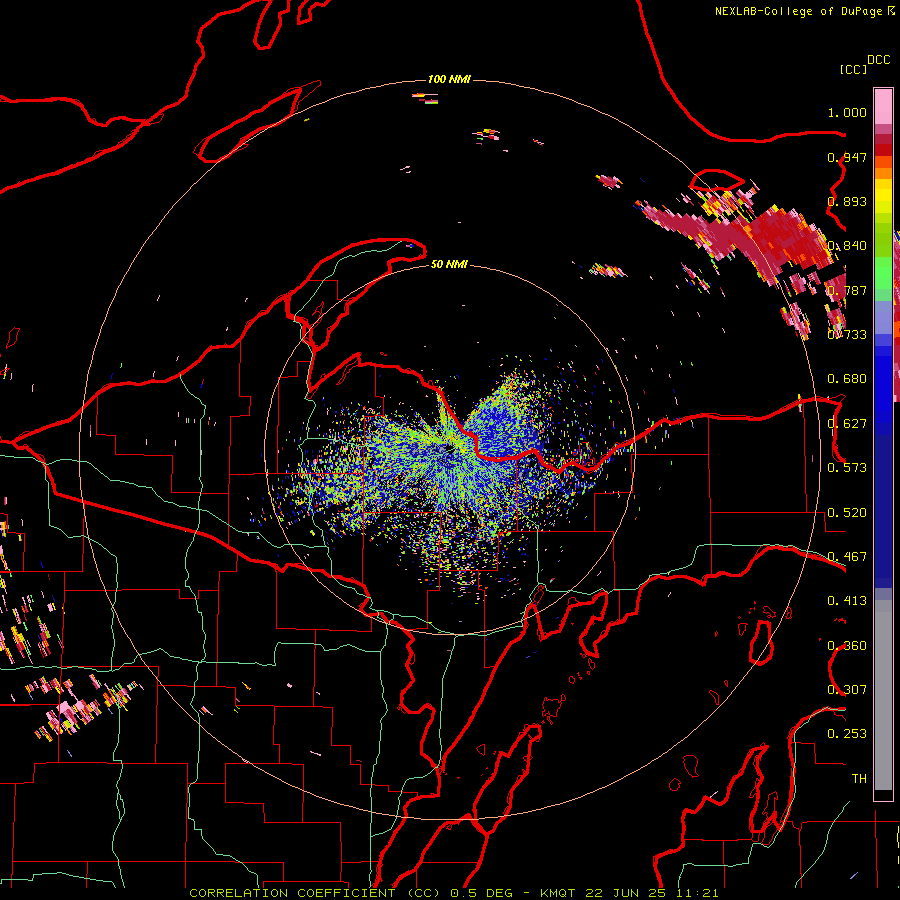Screen dimensions: 900x900
Task: Select the 0.253 scale value
Action: [x=847, y=734]
